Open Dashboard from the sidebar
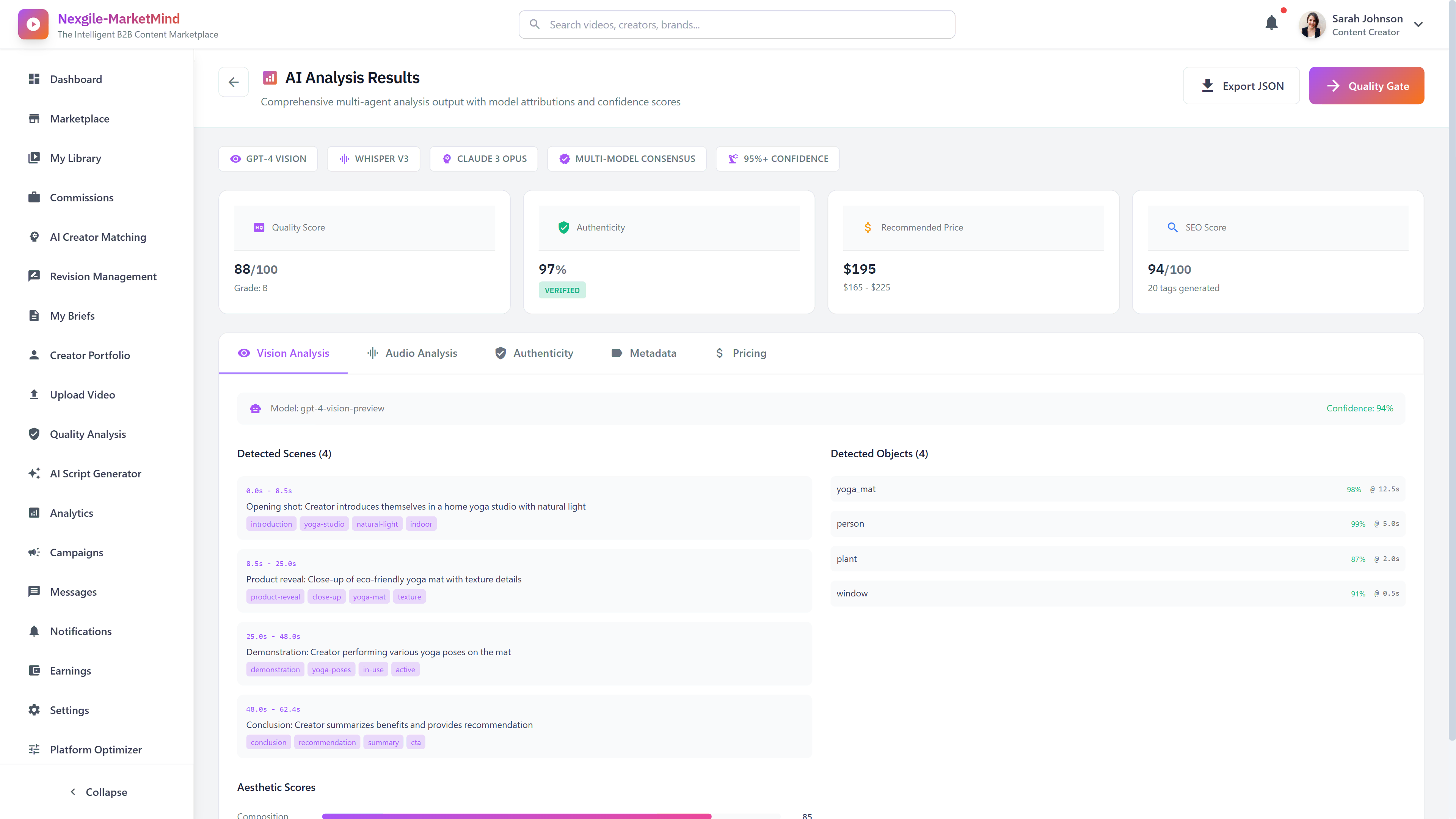Screen dimensions: 1456x819 point(76,79)
